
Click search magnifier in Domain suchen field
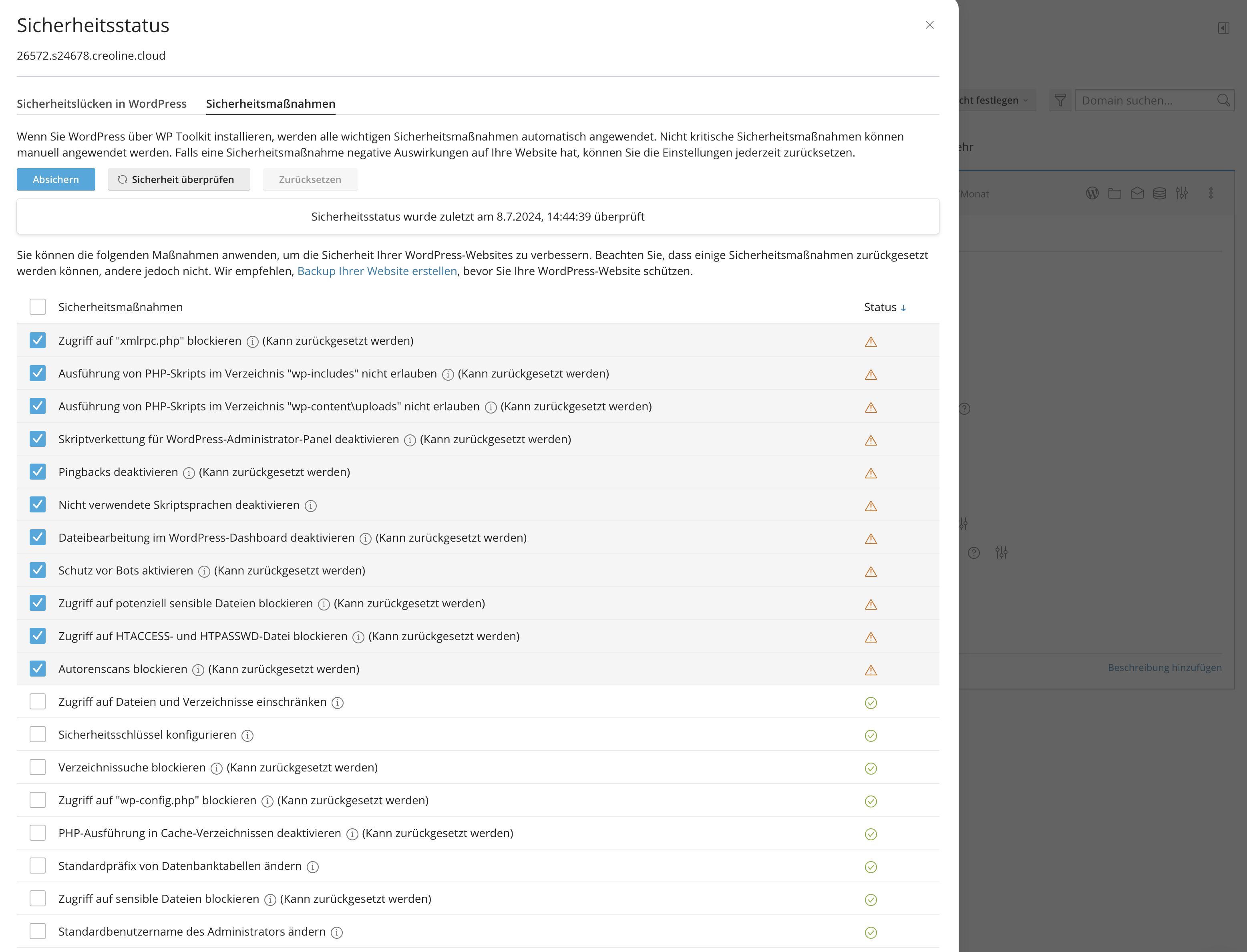coord(1223,100)
